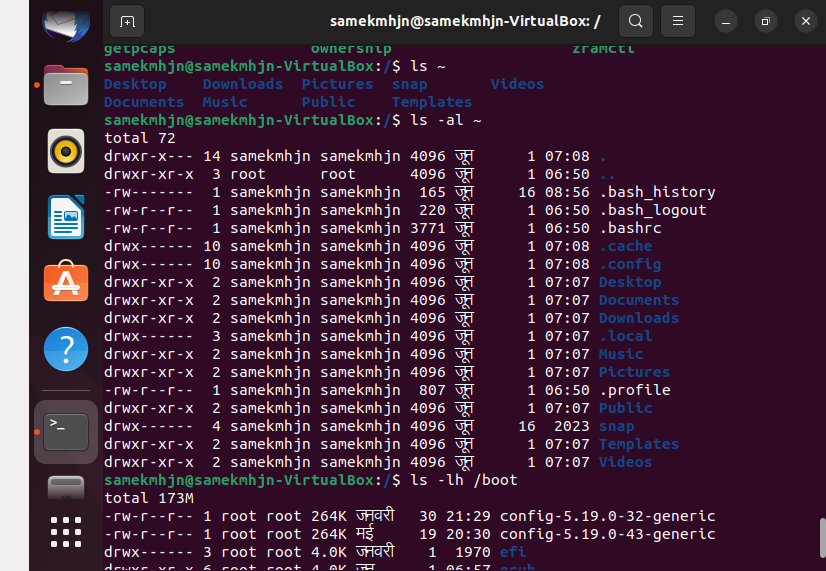Viewport: 826px width, 571px height.
Task: Click the config-5.19.0-32-generic file entry
Action: point(607,516)
